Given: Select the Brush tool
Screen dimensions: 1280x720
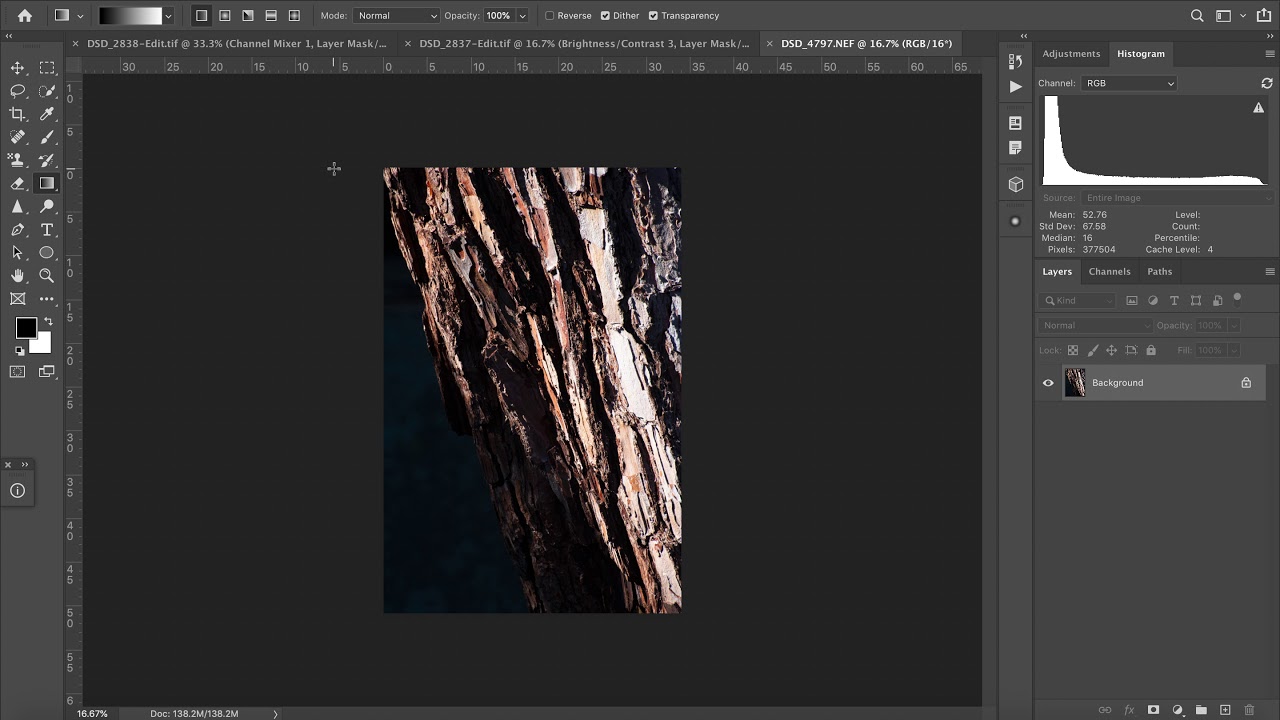Looking at the screenshot, I should point(47,137).
